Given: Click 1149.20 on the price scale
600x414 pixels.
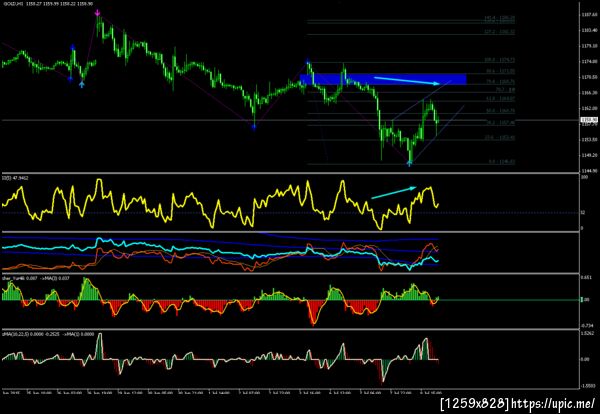Looking at the screenshot, I should (589, 155).
